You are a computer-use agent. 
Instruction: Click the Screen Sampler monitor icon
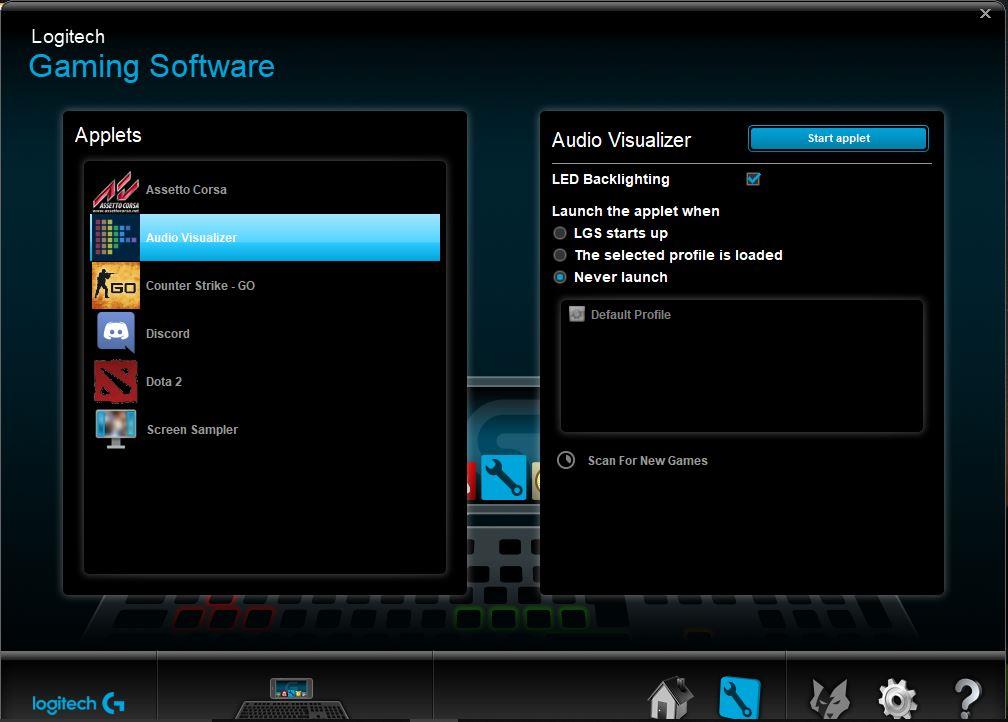coord(116,429)
